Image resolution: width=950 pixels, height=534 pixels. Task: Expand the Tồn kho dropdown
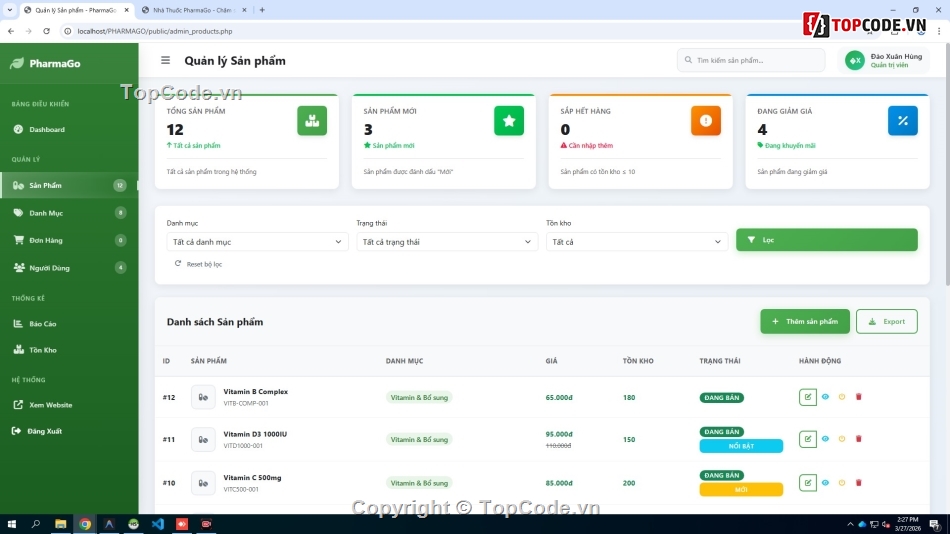coord(636,242)
